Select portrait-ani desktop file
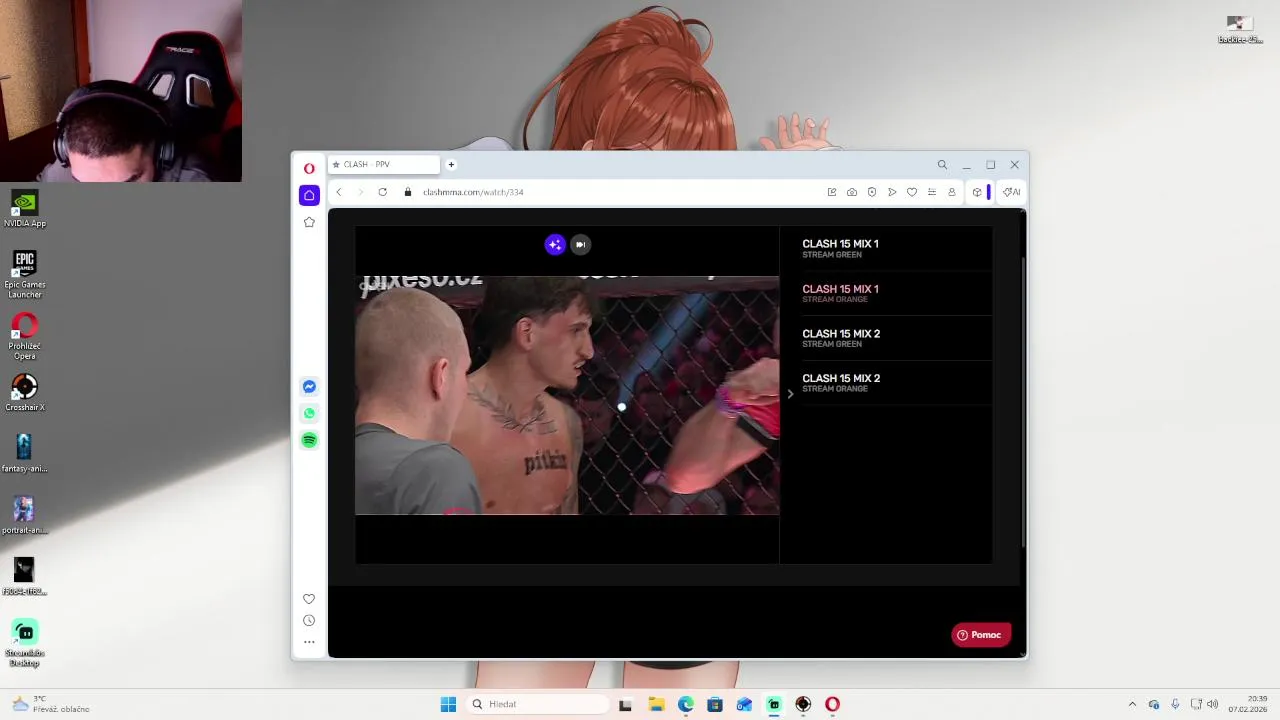 (24, 515)
